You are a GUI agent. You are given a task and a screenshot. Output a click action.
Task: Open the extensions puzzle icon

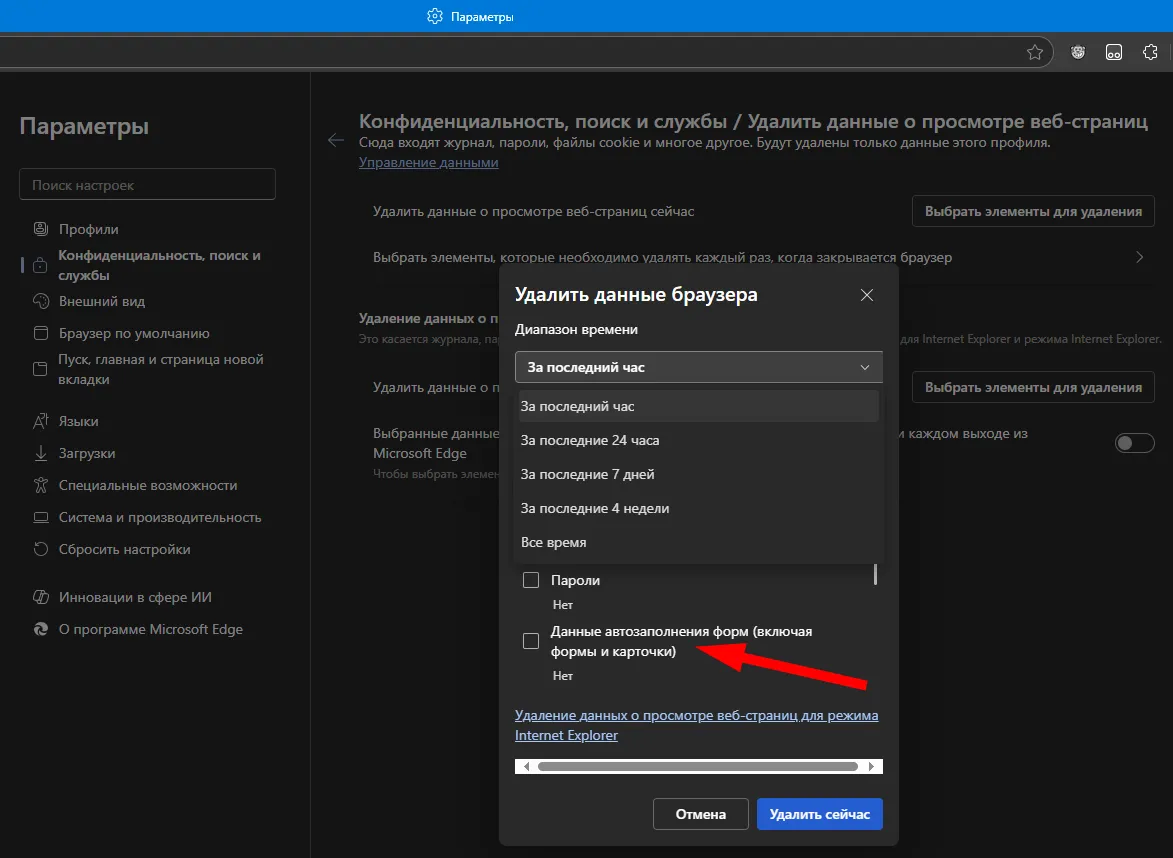tap(1151, 52)
